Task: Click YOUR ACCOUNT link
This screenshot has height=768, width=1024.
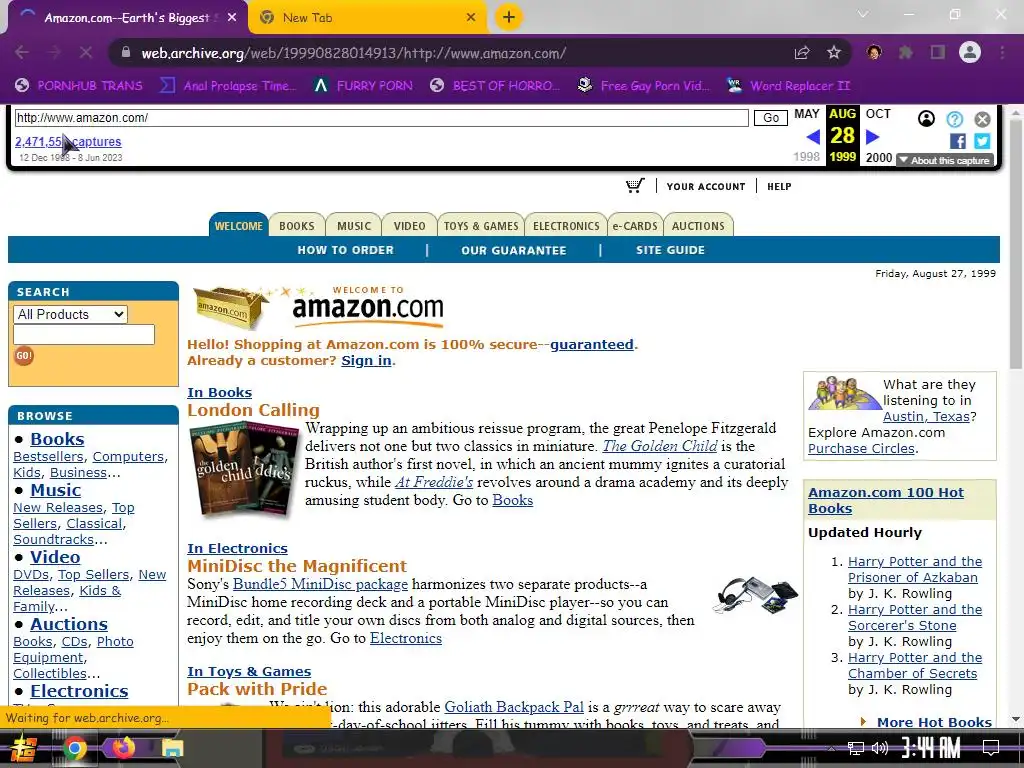Action: click(x=706, y=187)
